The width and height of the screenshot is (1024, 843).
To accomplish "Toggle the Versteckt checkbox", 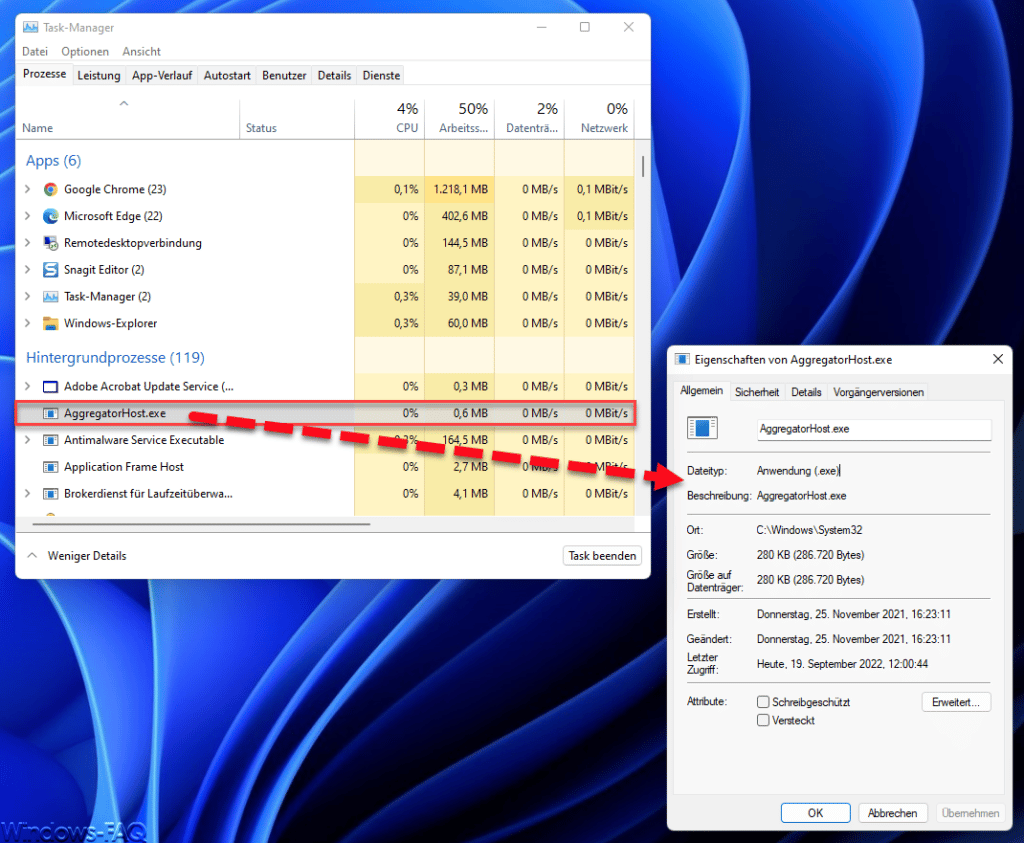I will coord(763,720).
